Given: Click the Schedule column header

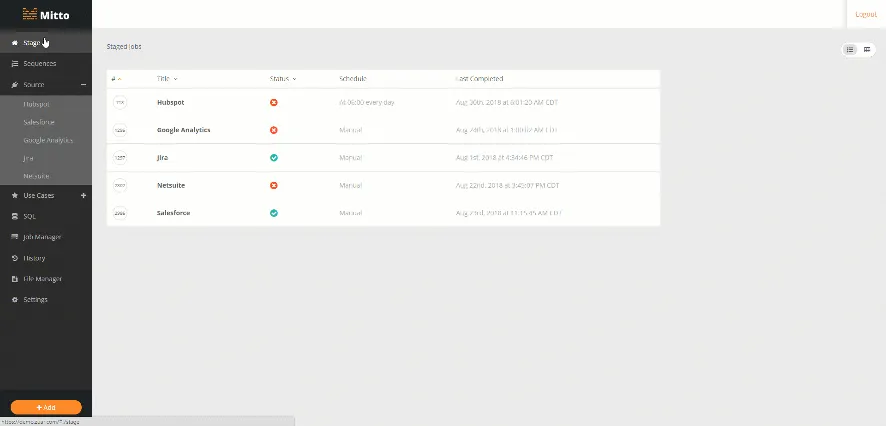Looking at the screenshot, I should pyautogui.click(x=353, y=79).
